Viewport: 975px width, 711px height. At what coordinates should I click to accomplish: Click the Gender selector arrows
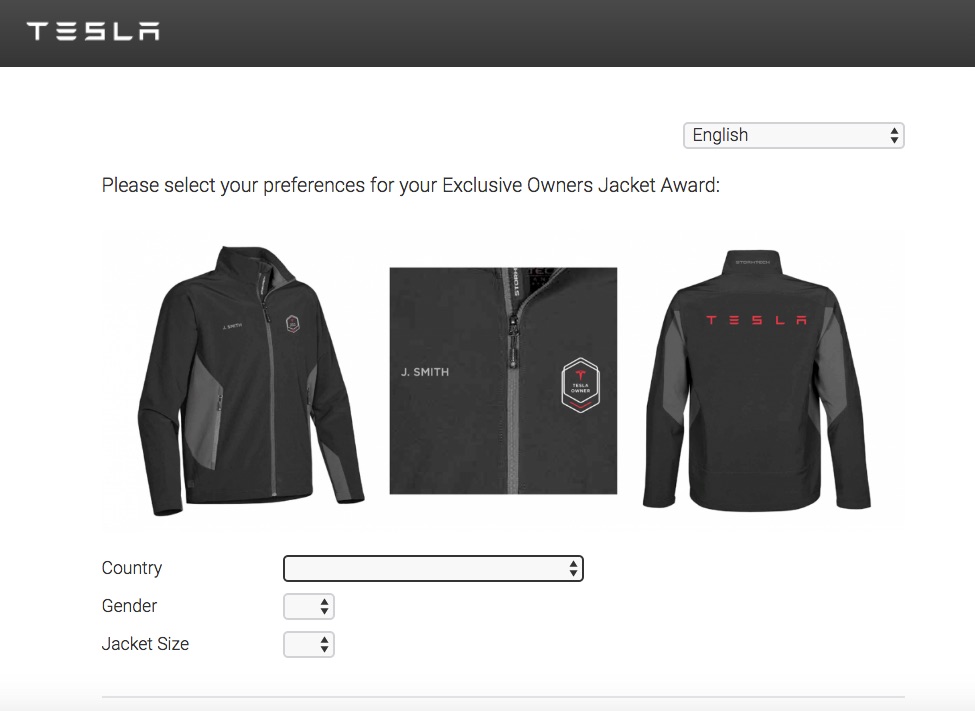click(324, 606)
